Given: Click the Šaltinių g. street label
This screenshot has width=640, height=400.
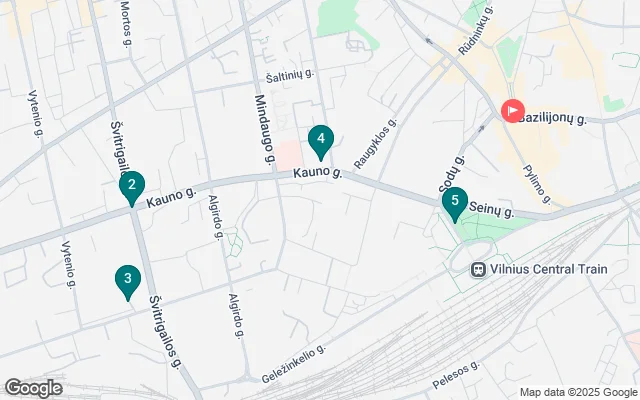Looking at the screenshot, I should (x=290, y=76).
